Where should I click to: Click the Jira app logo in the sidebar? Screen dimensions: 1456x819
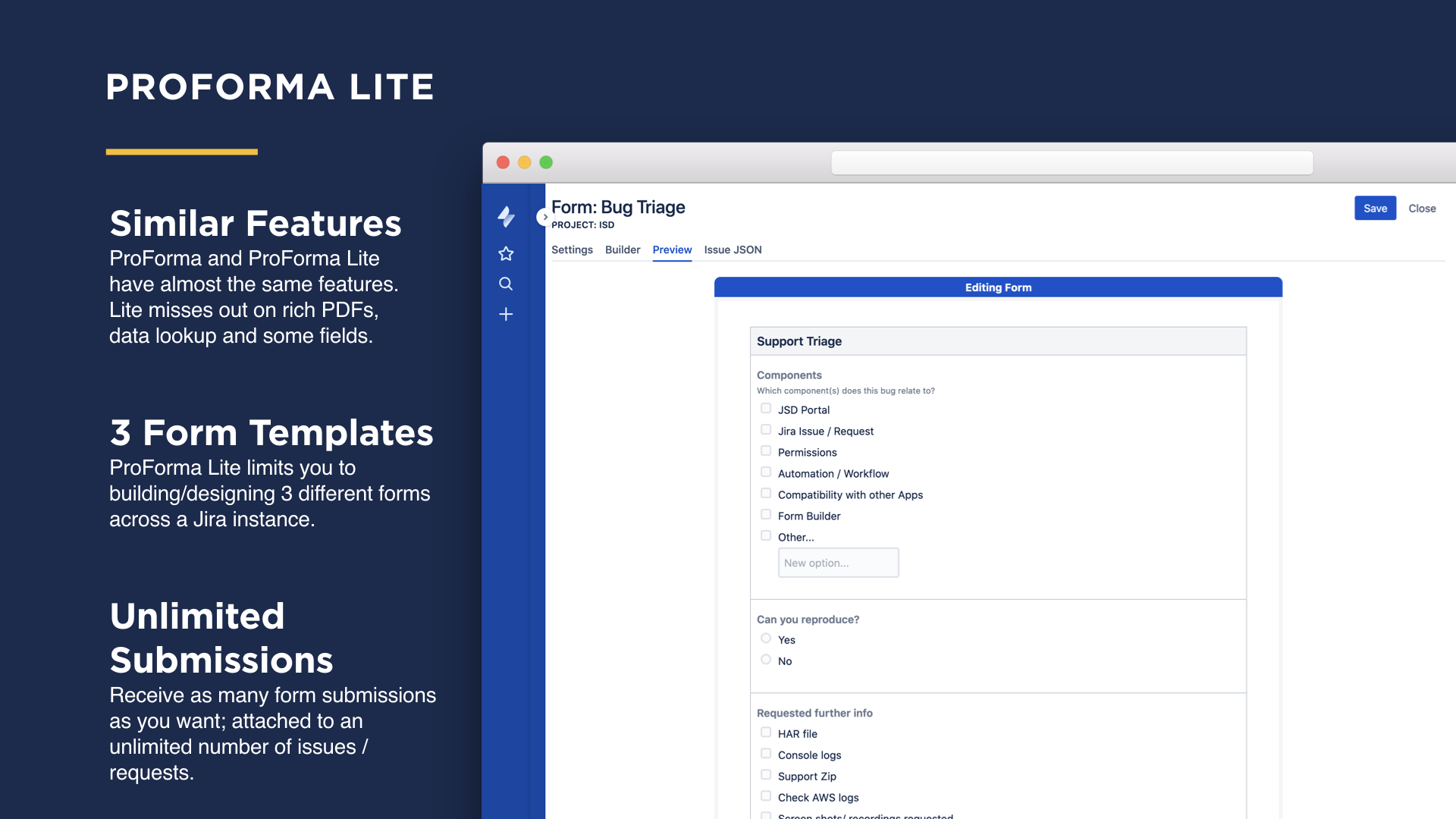(506, 218)
